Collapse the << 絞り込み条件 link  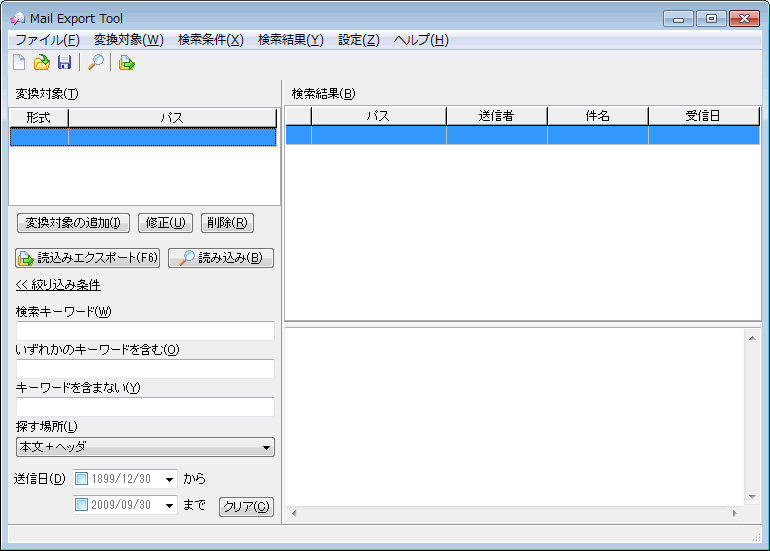click(x=58, y=285)
